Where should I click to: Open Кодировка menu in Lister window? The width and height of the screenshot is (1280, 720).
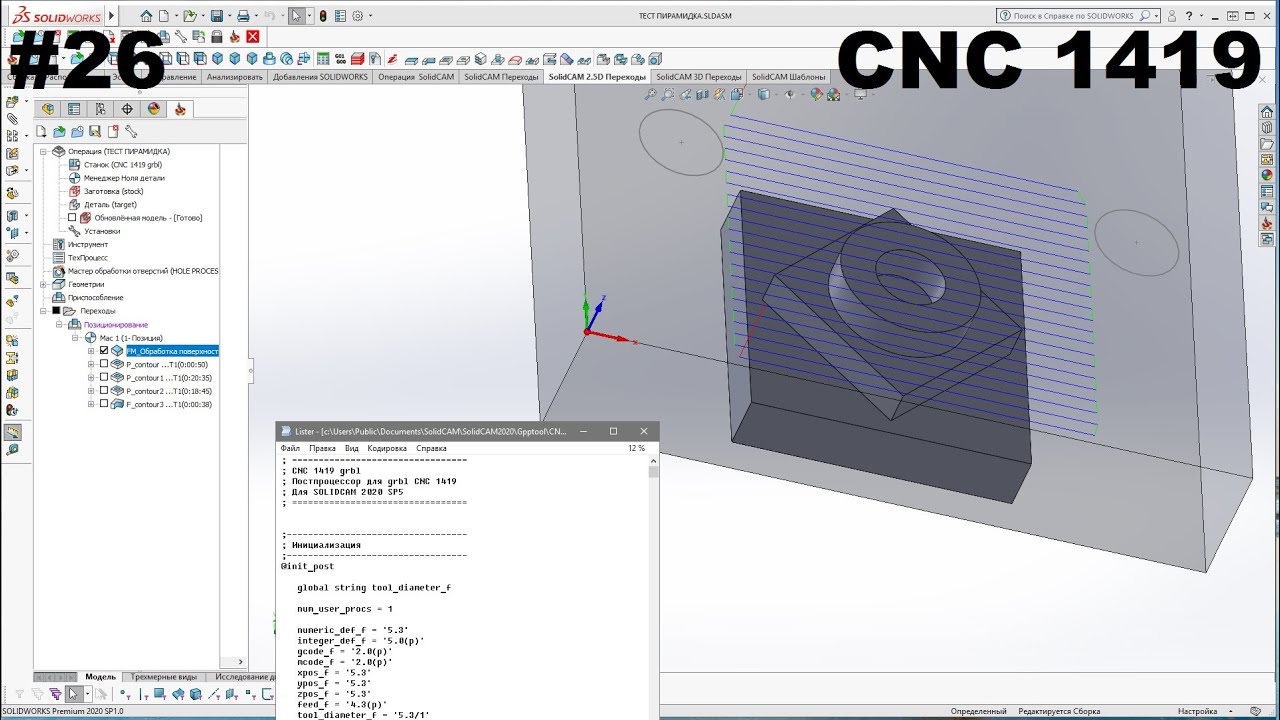click(387, 449)
